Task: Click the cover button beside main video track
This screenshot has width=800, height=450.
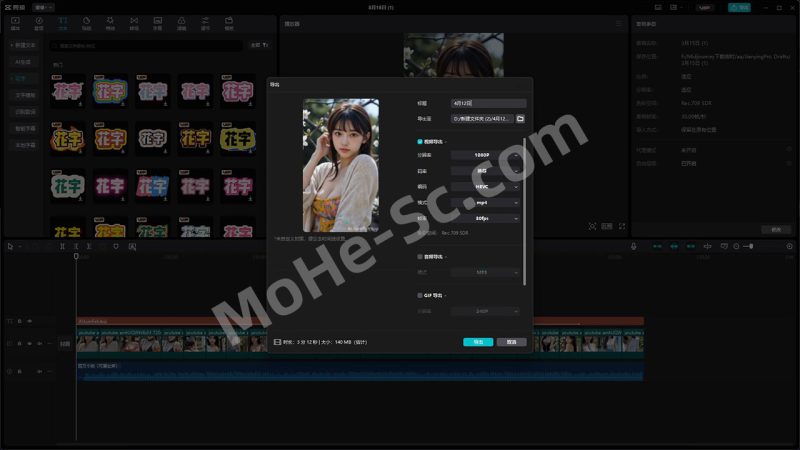Action: [65, 344]
